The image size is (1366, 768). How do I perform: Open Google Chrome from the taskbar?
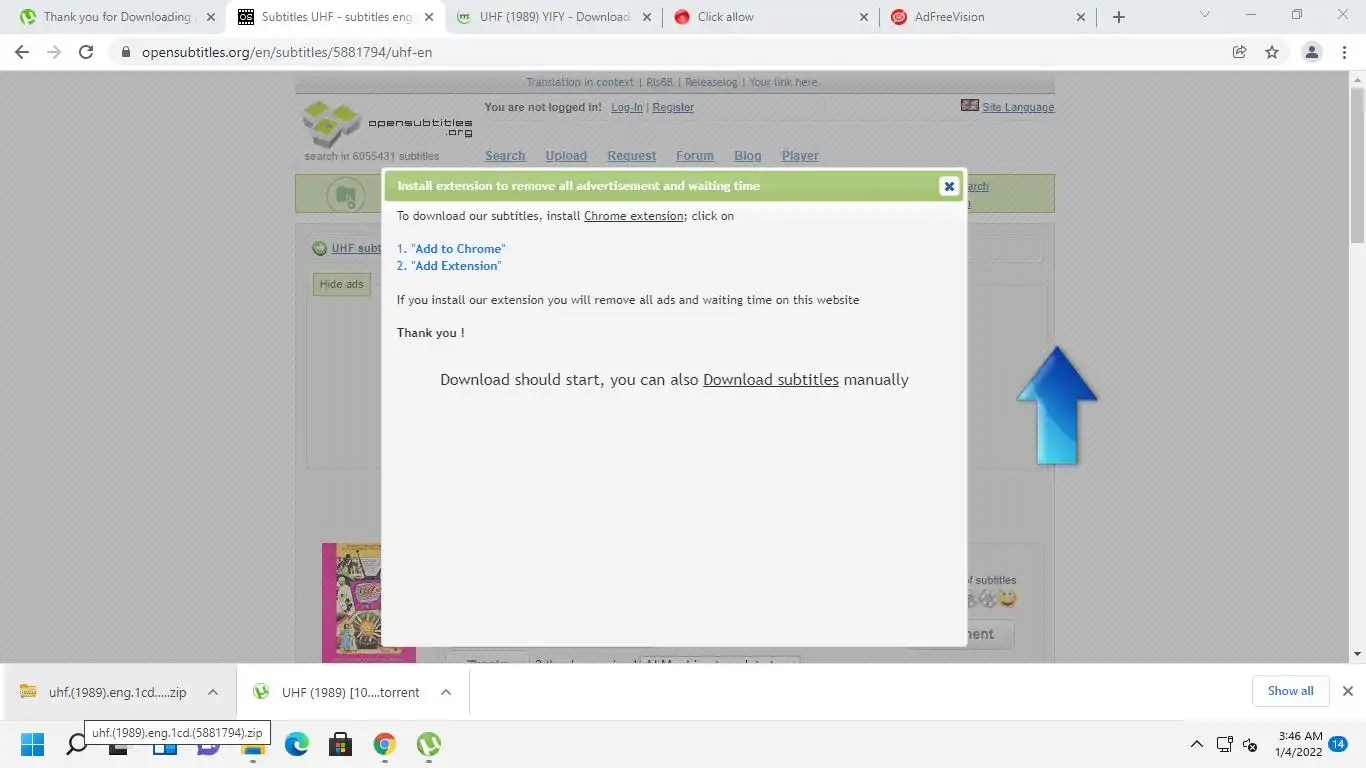[385, 744]
